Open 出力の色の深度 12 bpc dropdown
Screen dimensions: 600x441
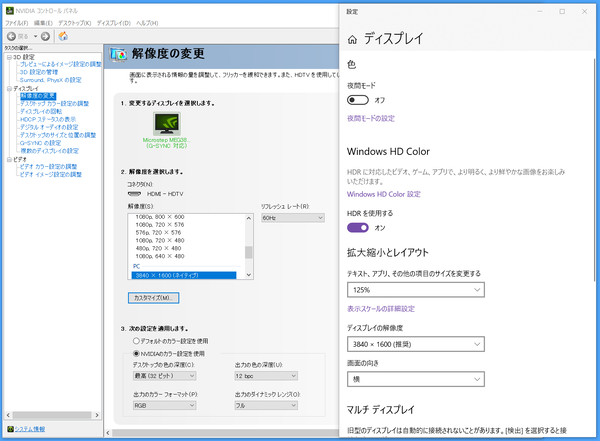[266, 376]
